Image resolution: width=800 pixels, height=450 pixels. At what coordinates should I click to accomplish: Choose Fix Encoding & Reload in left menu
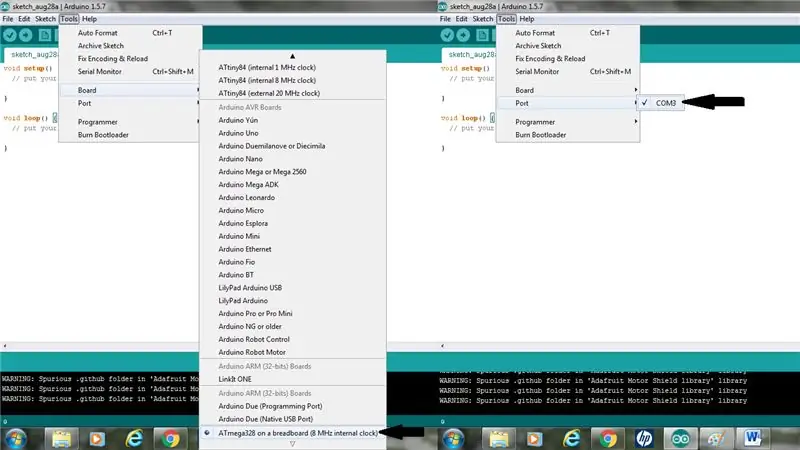[130, 59]
